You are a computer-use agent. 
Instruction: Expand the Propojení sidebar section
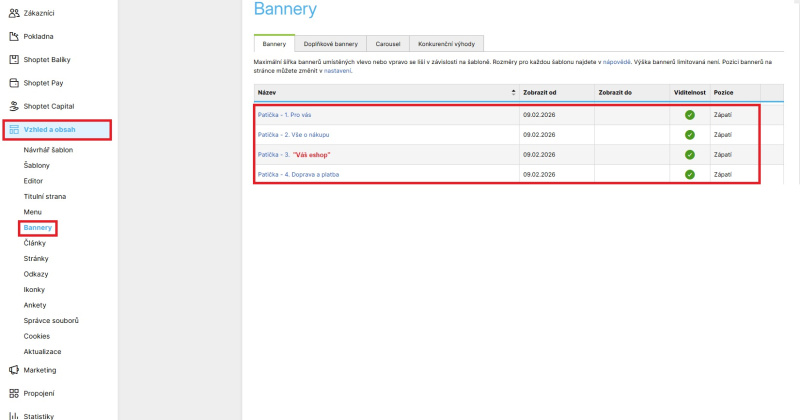click(39, 393)
